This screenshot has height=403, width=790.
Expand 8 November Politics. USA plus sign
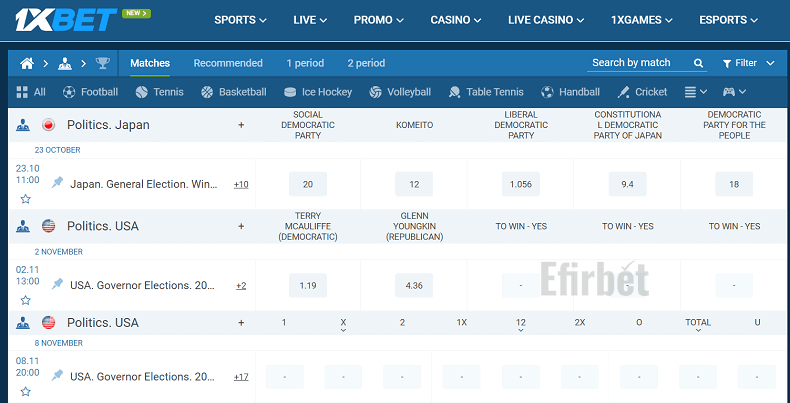click(241, 322)
